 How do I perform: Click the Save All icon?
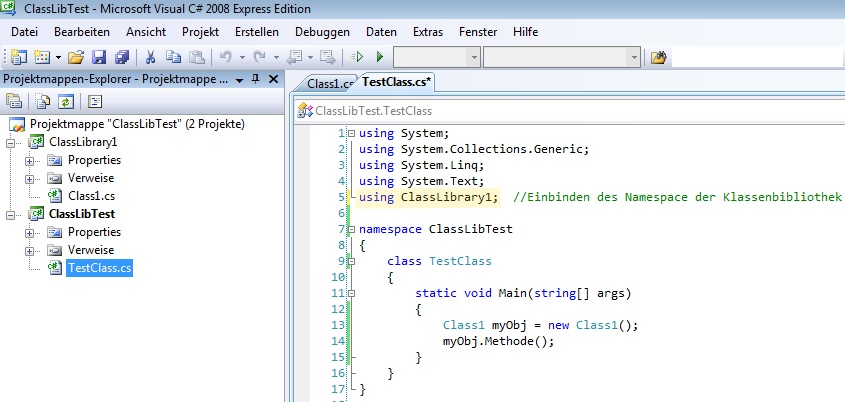coord(120,57)
